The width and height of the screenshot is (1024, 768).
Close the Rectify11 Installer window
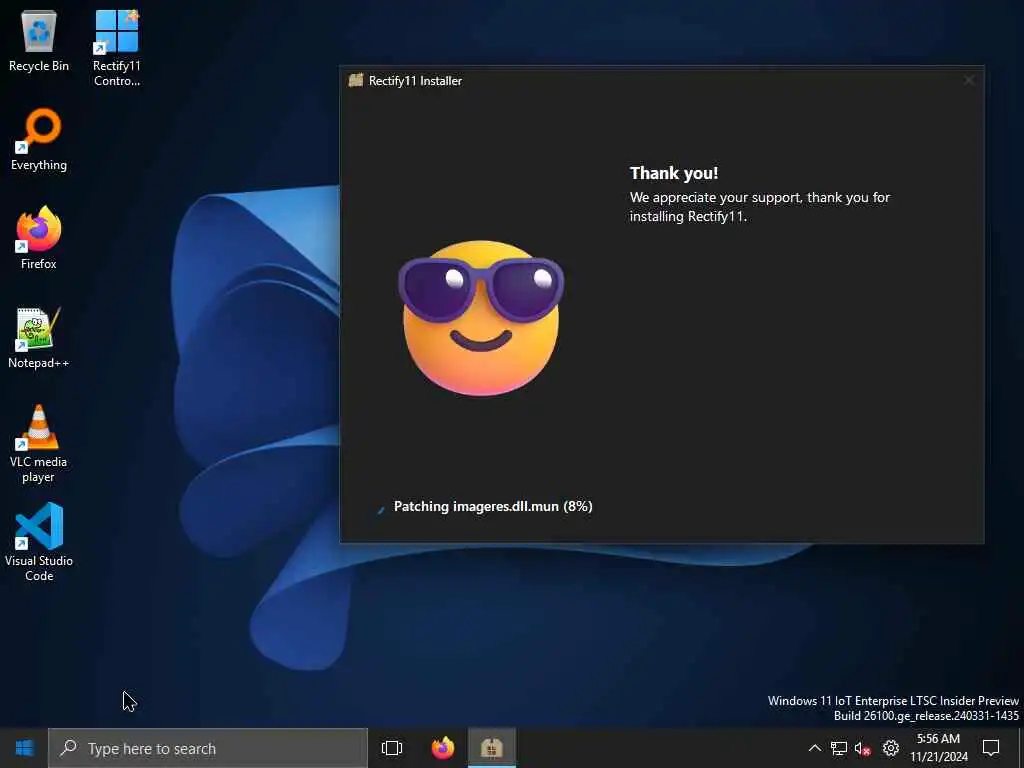pyautogui.click(x=969, y=80)
